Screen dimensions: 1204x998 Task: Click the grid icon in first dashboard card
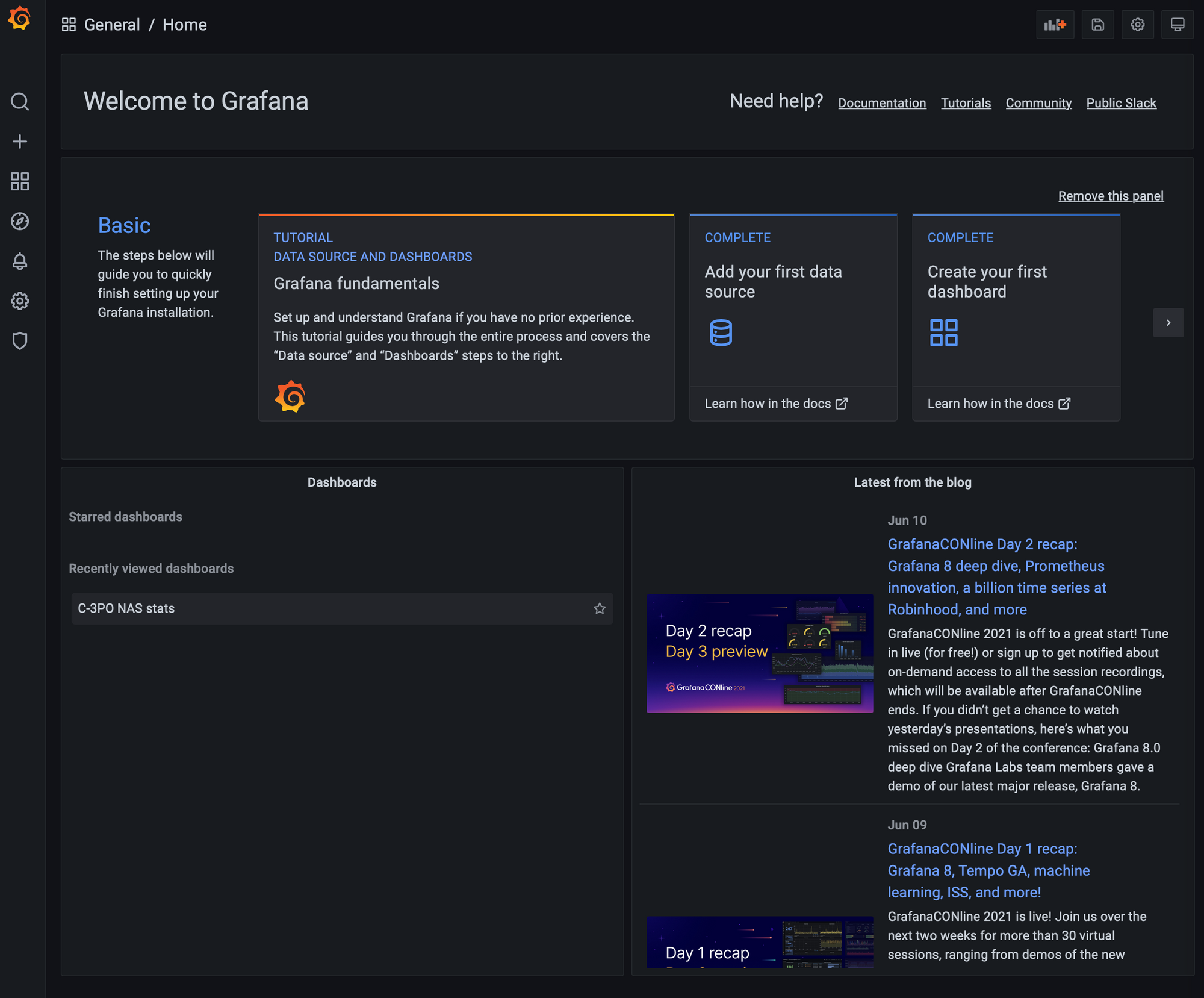[943, 332]
